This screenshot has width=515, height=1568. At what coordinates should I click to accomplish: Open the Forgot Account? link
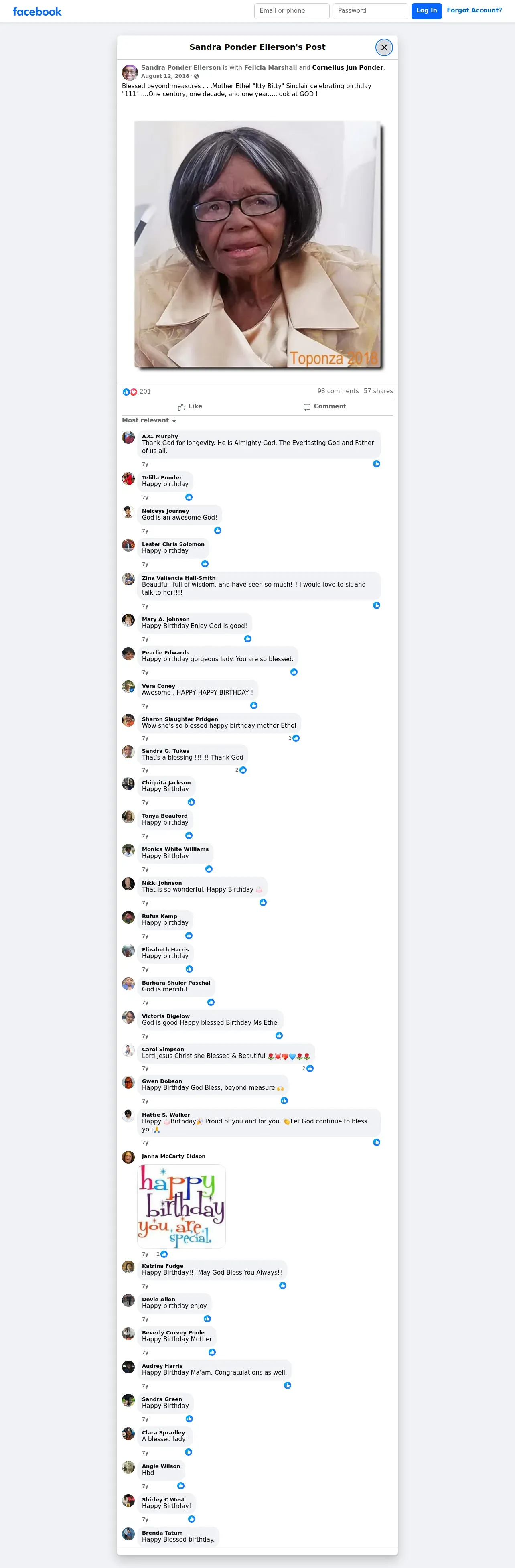point(474,10)
